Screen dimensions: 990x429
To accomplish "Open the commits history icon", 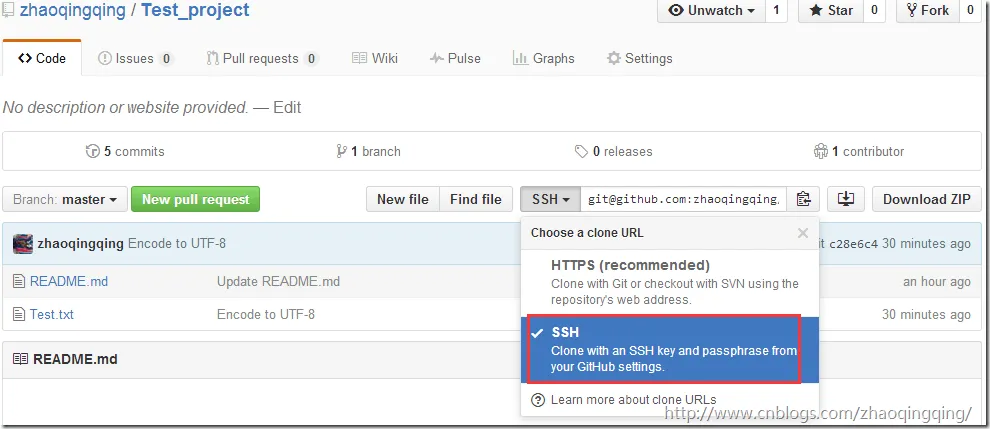I will 93,152.
